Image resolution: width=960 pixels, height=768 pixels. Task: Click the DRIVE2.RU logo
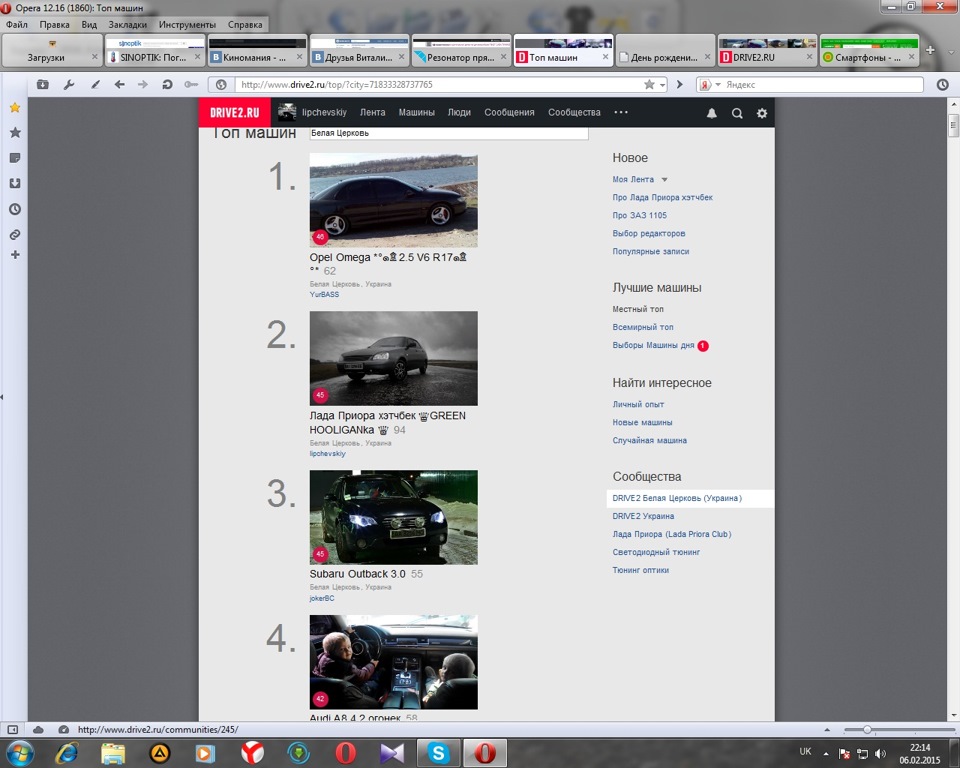click(234, 113)
